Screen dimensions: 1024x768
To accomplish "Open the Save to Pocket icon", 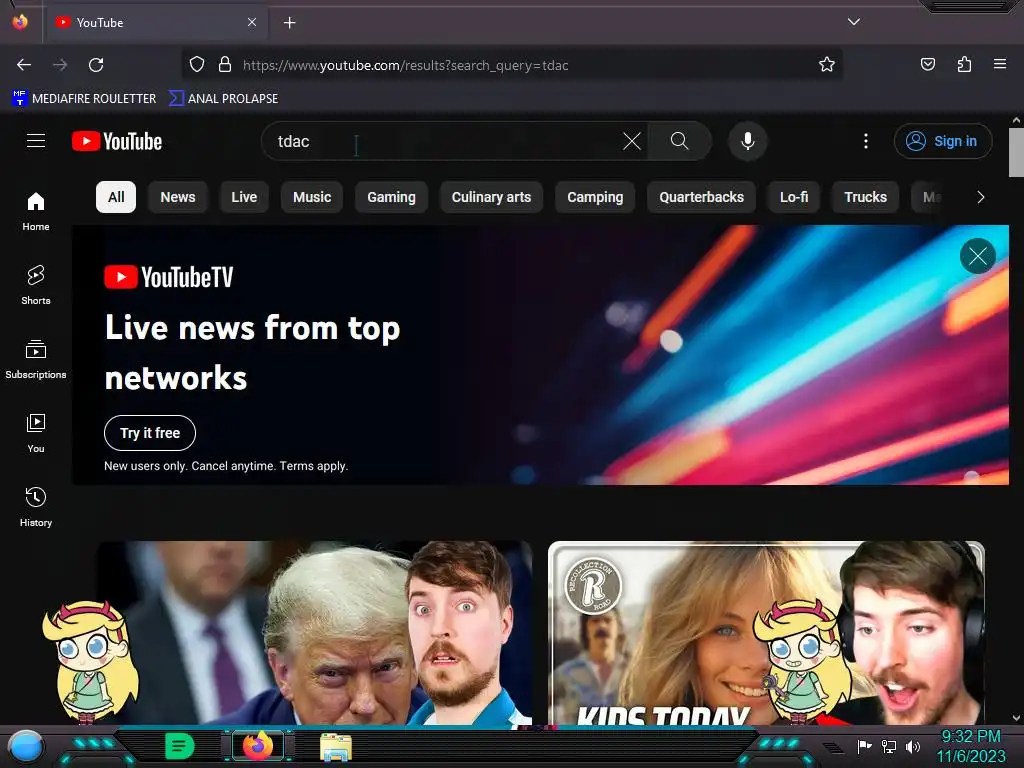I will coord(927,65).
